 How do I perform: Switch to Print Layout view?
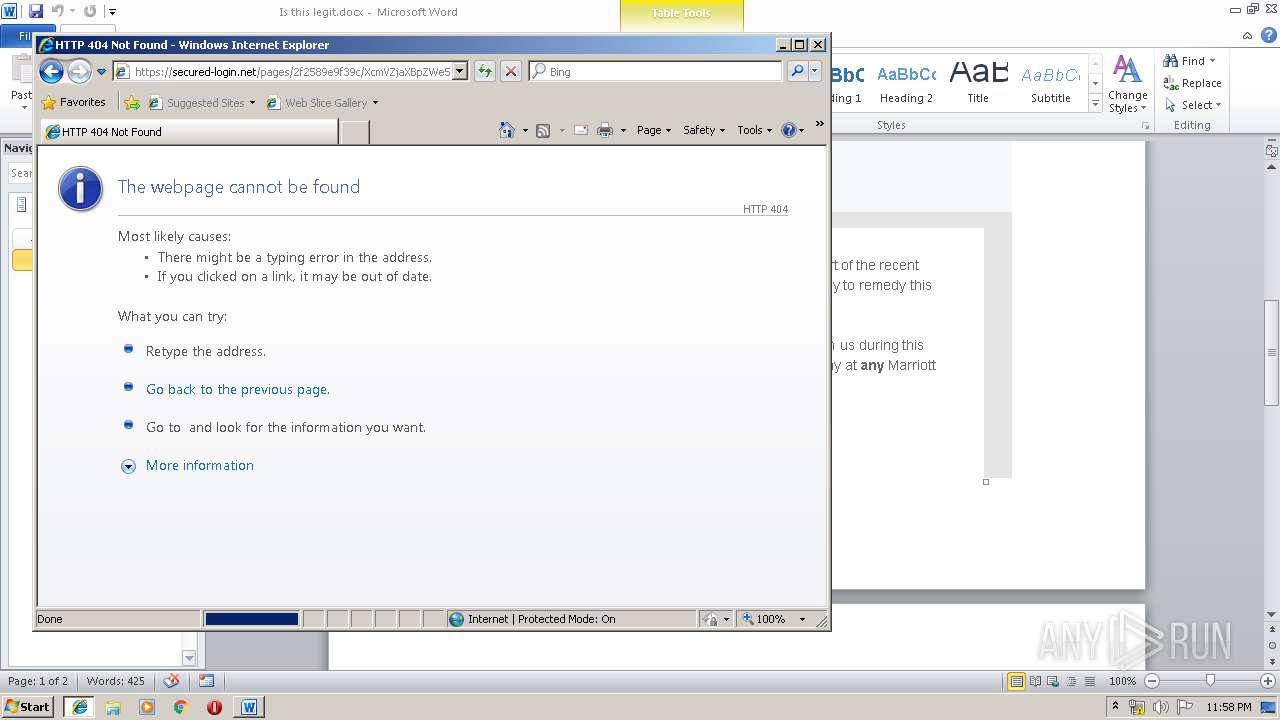click(1016, 681)
